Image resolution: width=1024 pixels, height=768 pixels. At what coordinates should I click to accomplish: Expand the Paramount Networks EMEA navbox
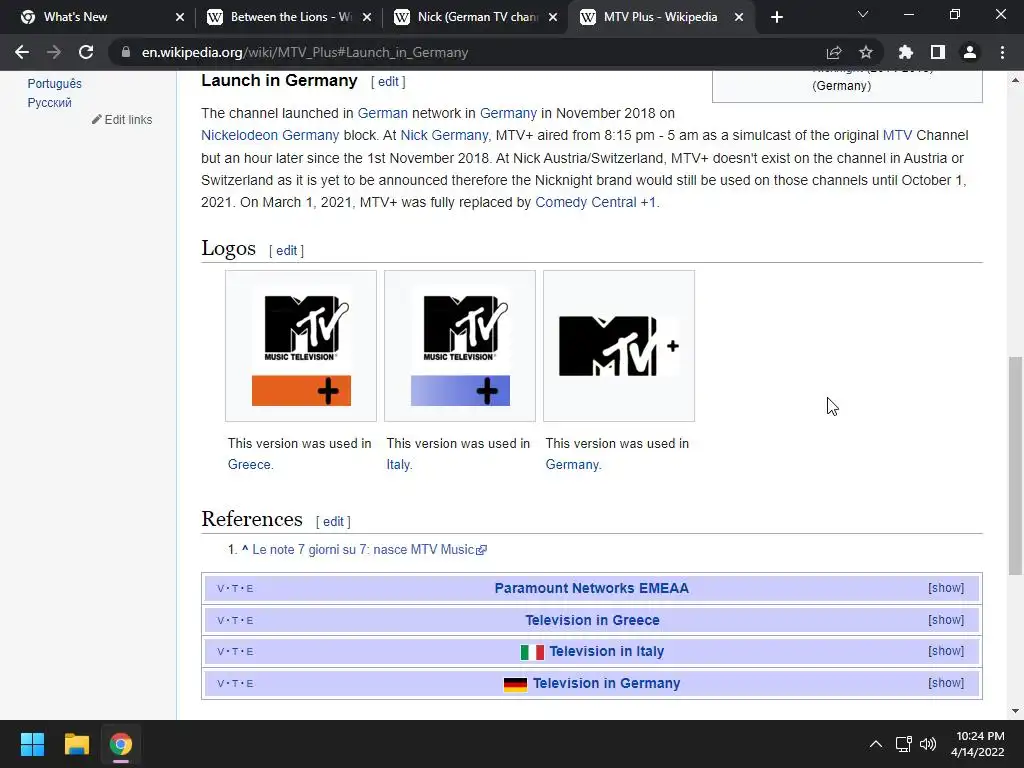click(x=946, y=588)
